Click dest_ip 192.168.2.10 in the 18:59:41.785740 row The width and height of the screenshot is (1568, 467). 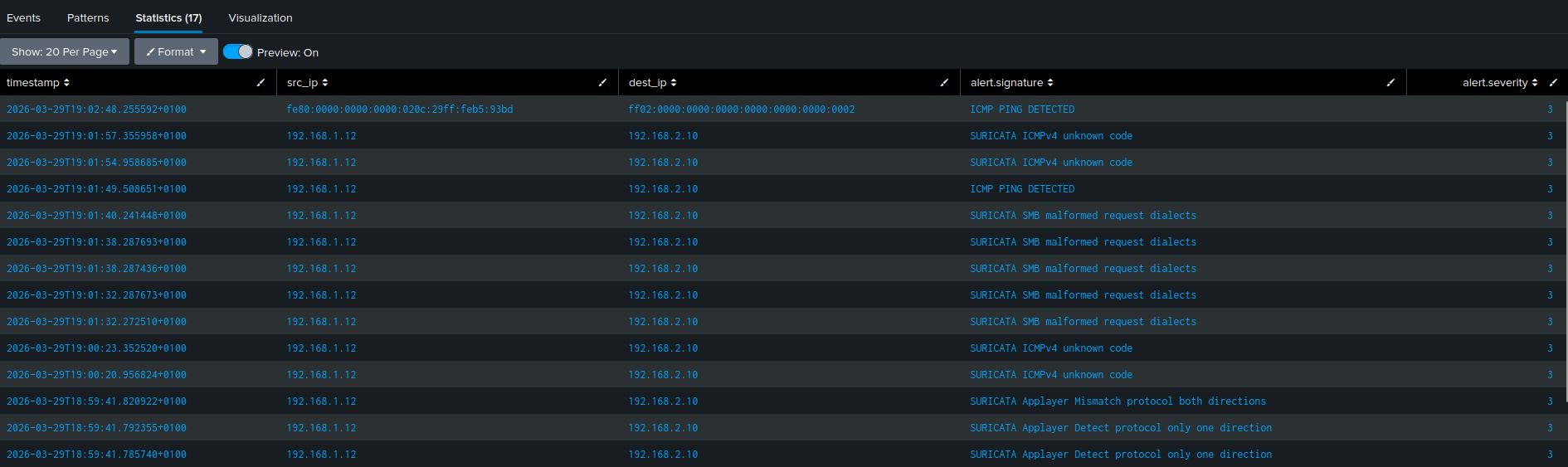pos(663,454)
